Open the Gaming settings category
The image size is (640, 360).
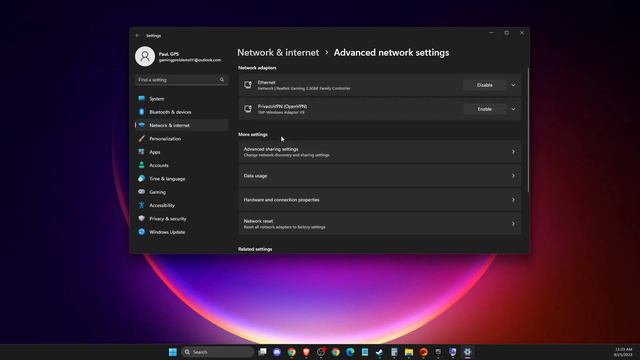coord(181,192)
